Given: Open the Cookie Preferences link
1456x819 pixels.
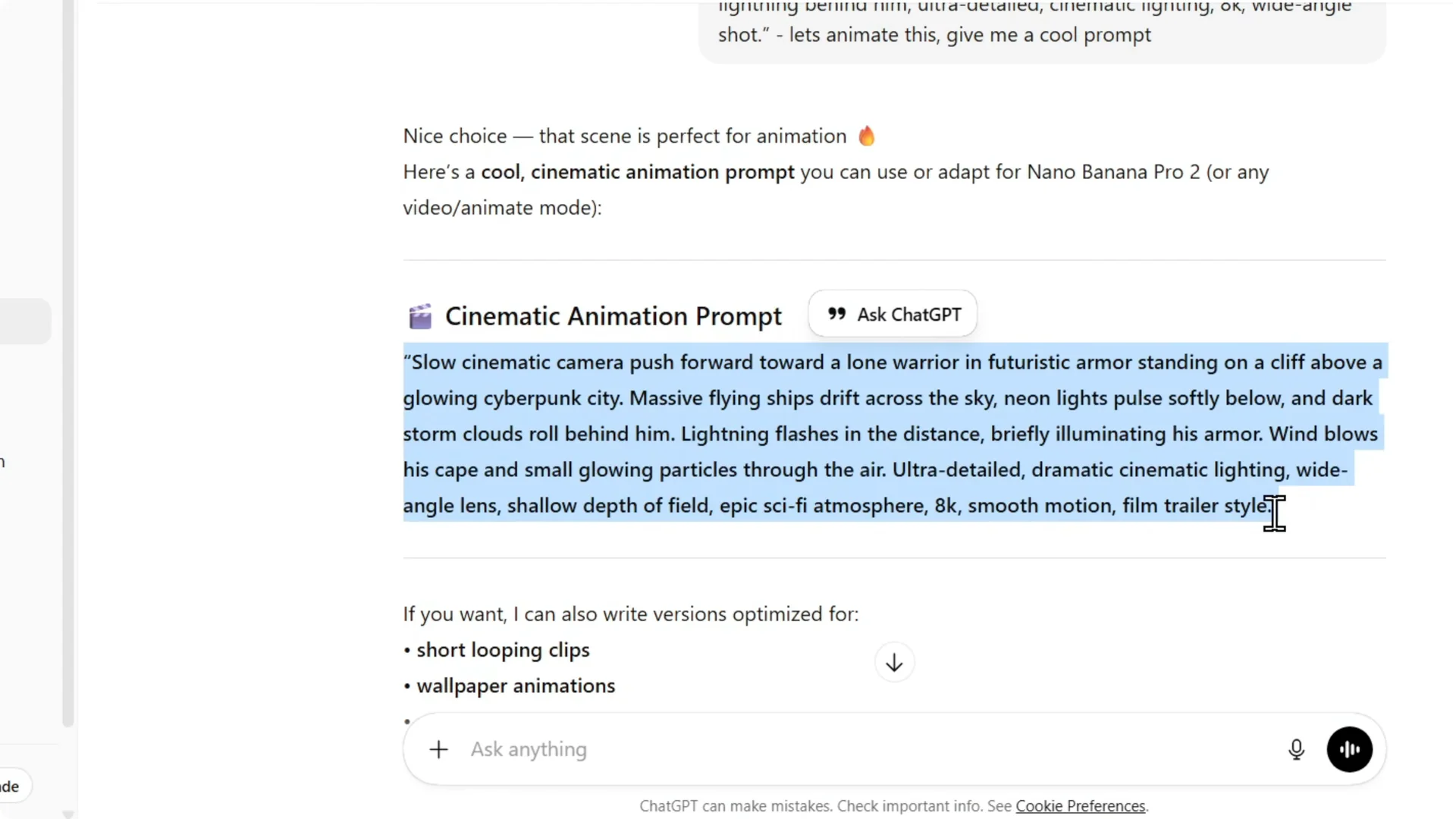Looking at the screenshot, I should click(1080, 806).
